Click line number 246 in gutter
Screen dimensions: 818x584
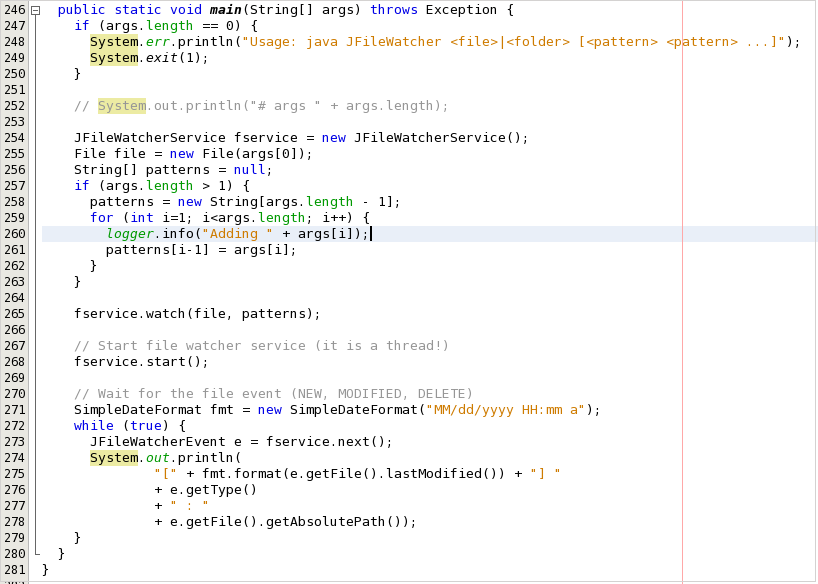coord(15,10)
